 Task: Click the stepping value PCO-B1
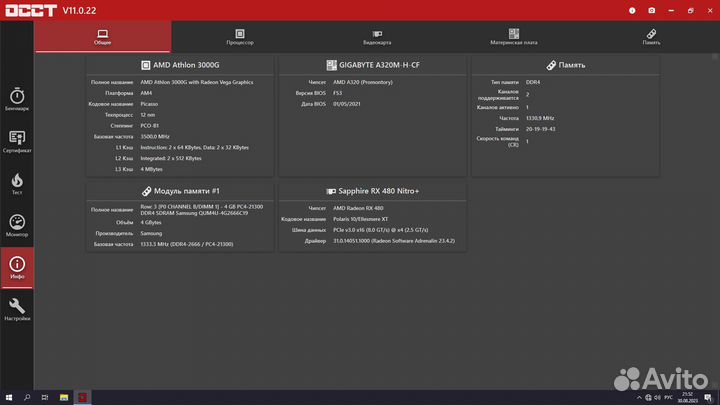coord(150,126)
